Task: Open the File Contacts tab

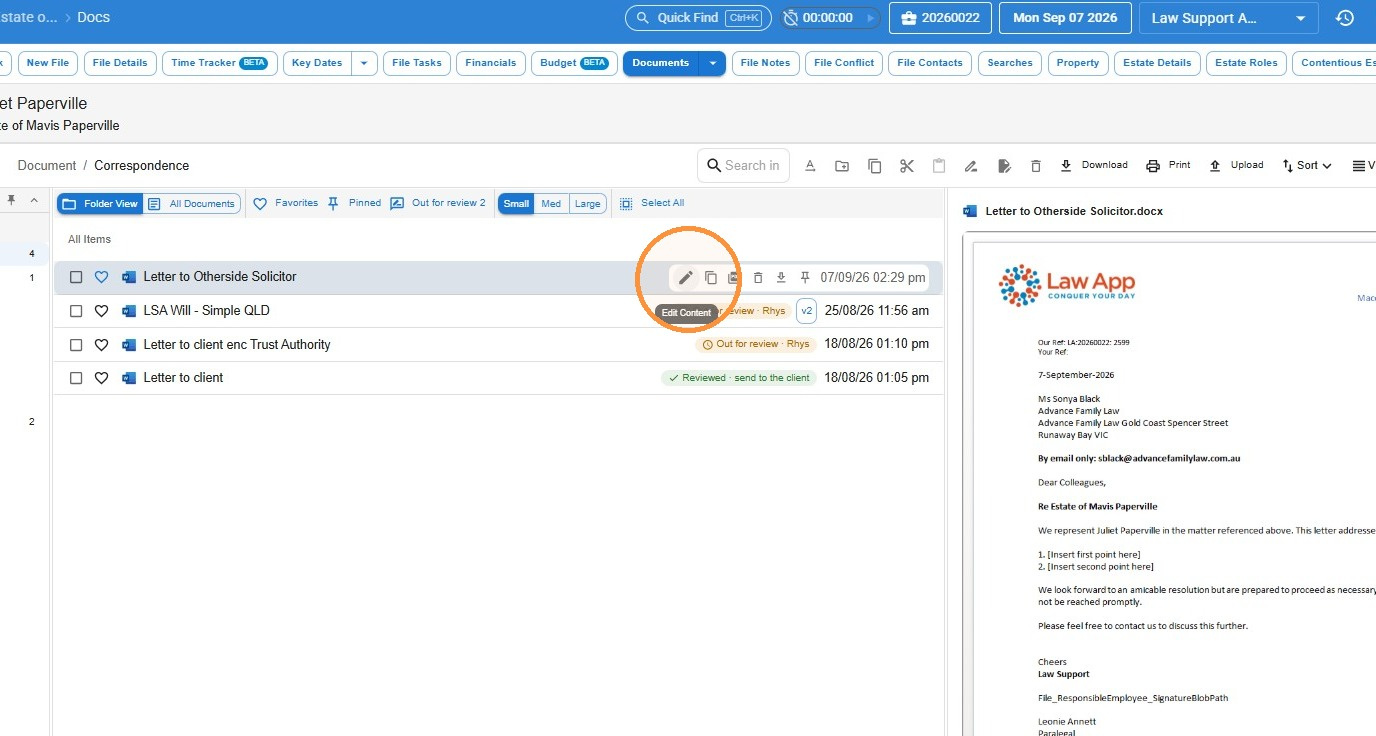Action: point(930,63)
